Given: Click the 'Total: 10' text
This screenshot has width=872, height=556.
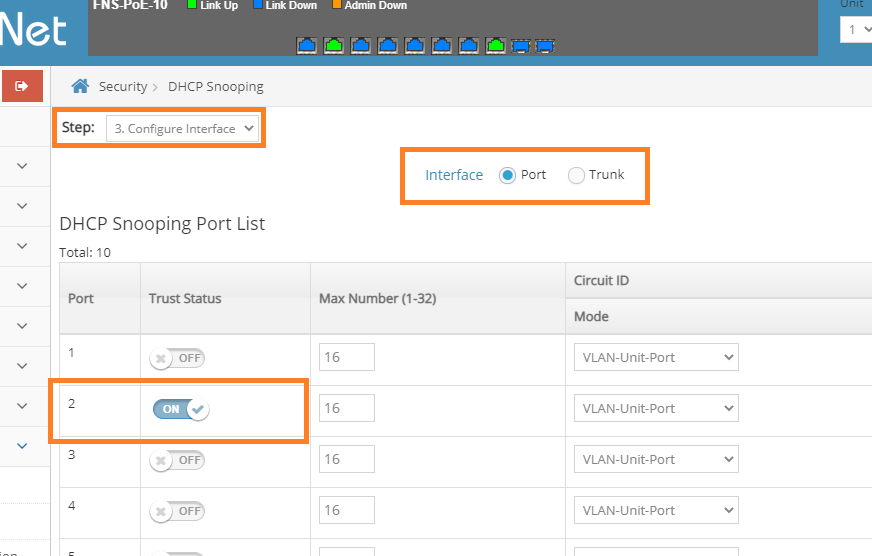Looking at the screenshot, I should [85, 252].
